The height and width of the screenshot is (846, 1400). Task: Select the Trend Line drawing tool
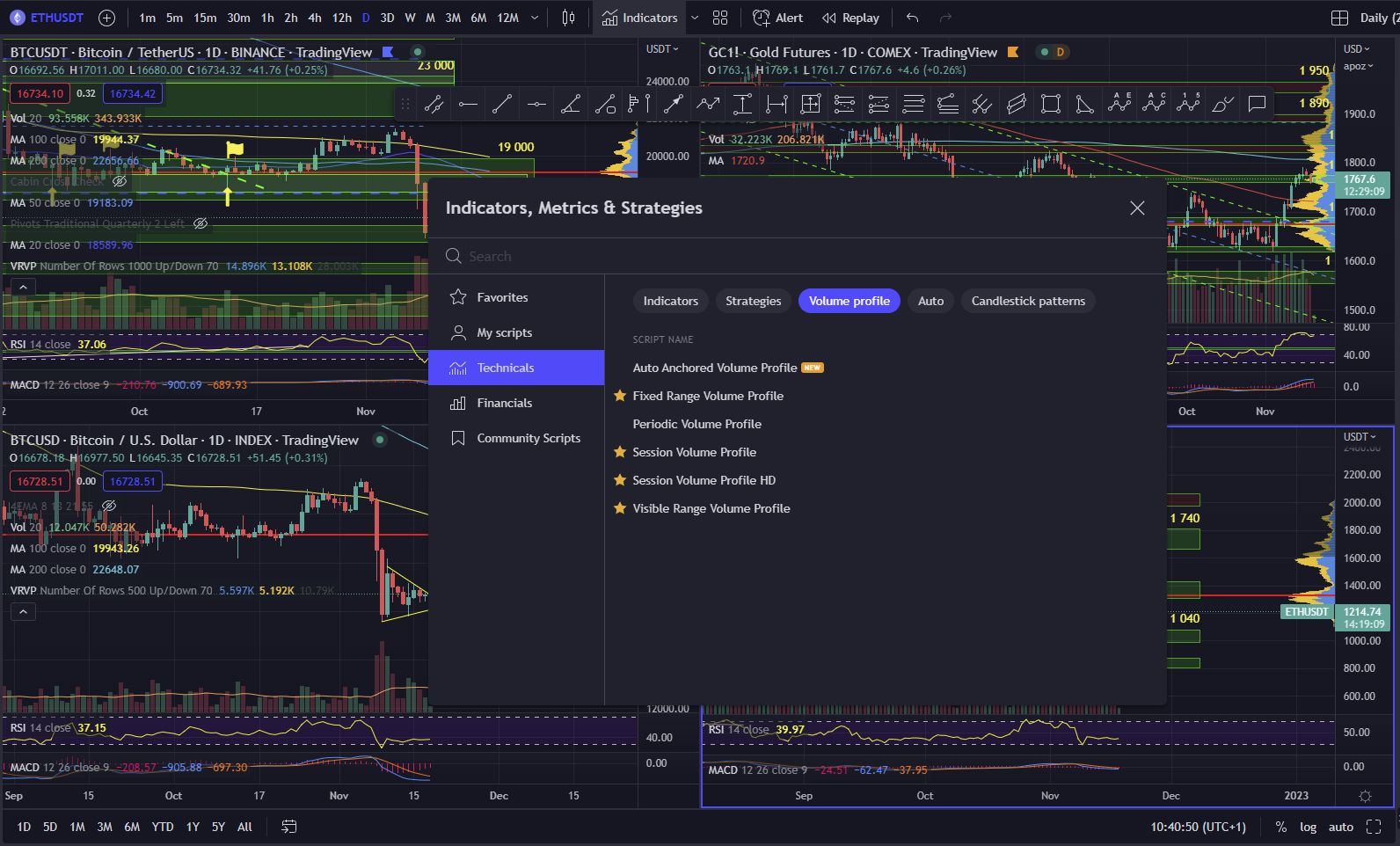point(502,105)
